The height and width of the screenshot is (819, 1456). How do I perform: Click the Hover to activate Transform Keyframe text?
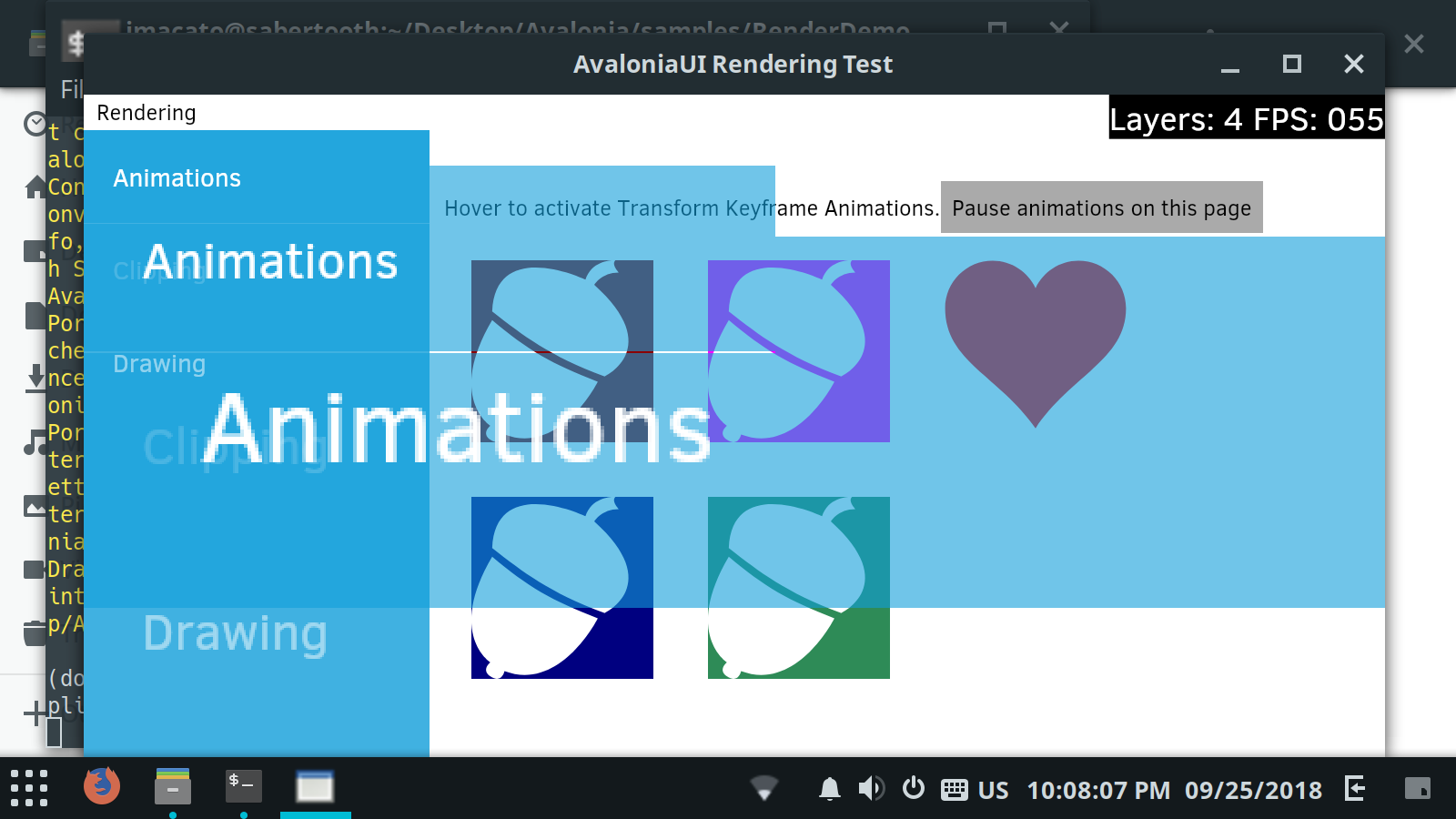coord(692,208)
